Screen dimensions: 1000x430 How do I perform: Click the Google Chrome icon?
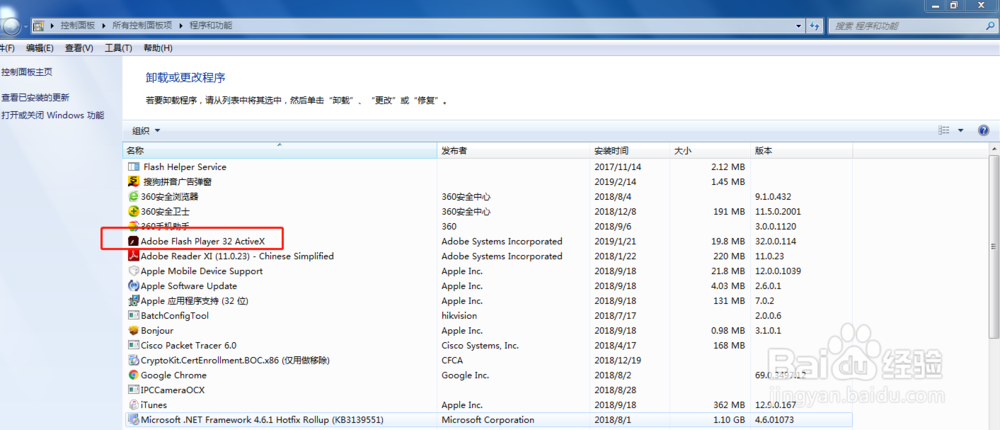point(133,375)
